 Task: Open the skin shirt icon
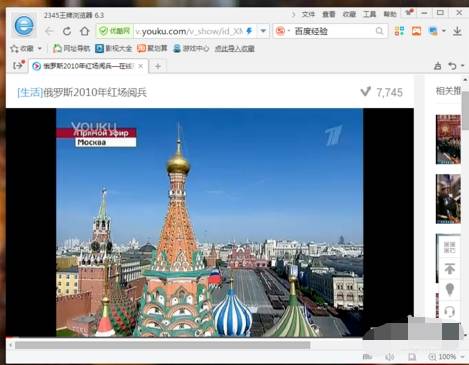point(409,13)
